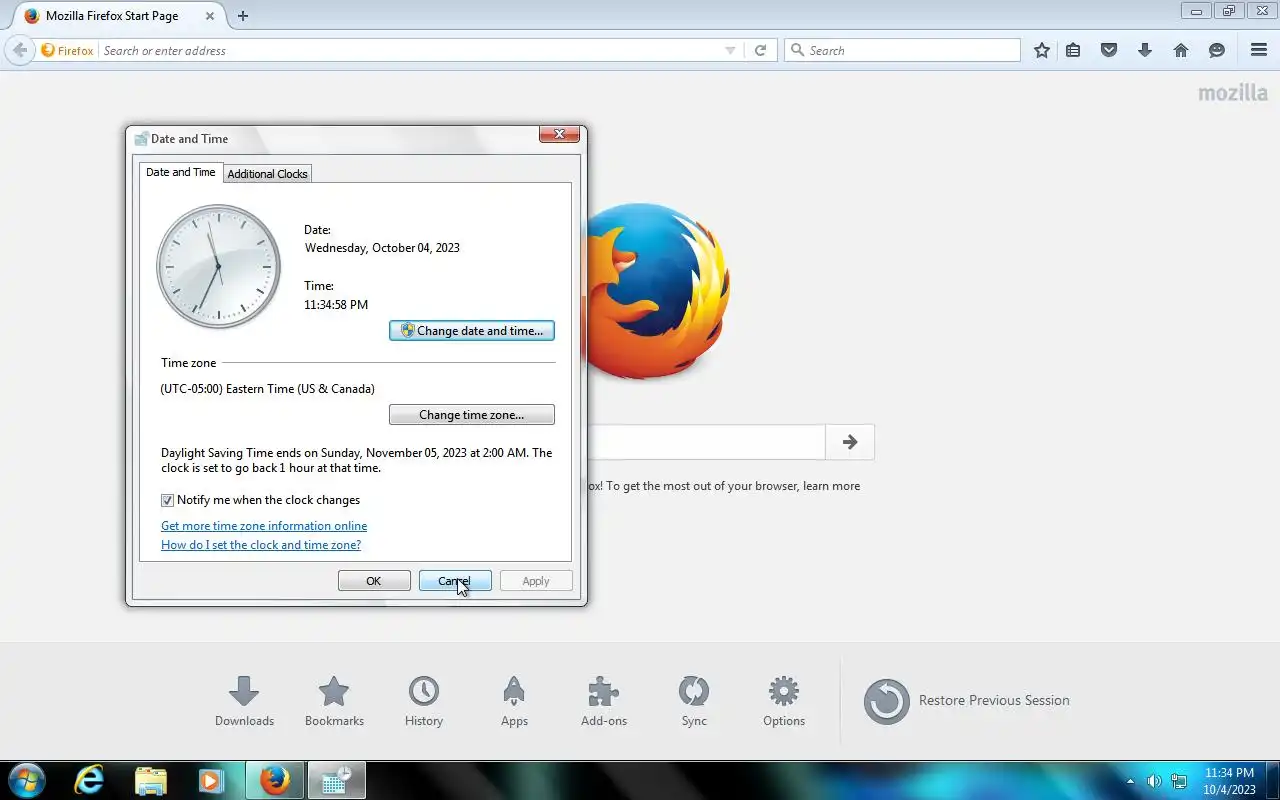This screenshot has width=1280, height=800.
Task: Close the Date and Time dialog
Action: pyautogui.click(x=560, y=134)
